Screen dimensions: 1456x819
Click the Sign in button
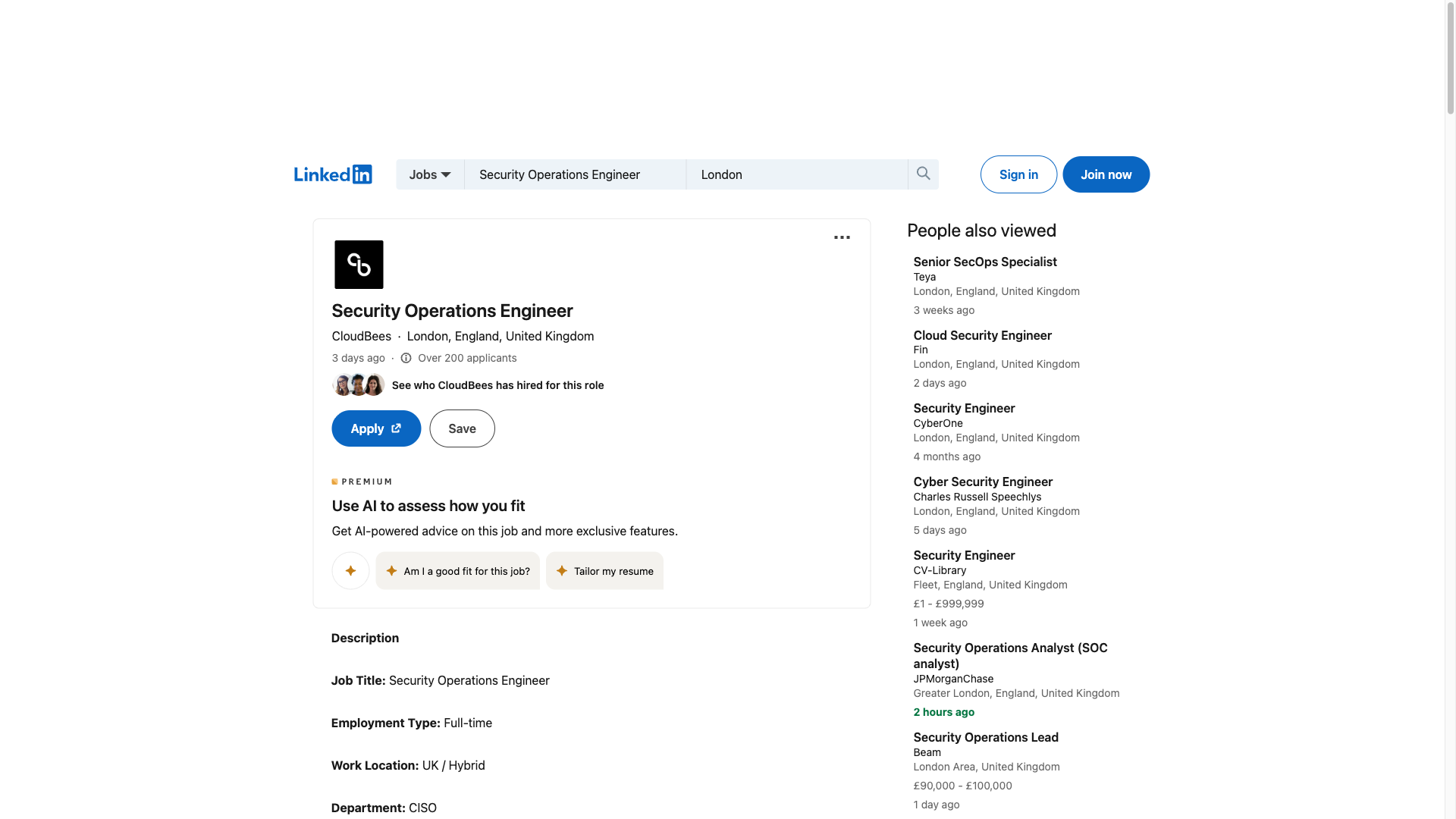point(1018,174)
